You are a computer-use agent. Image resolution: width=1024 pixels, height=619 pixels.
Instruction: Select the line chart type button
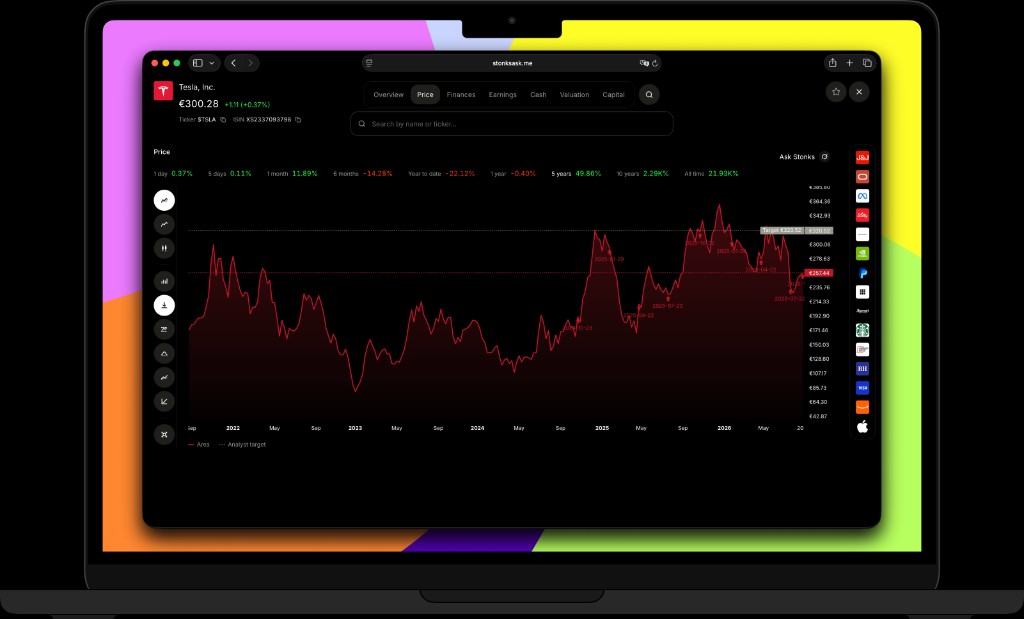[x=164, y=225]
